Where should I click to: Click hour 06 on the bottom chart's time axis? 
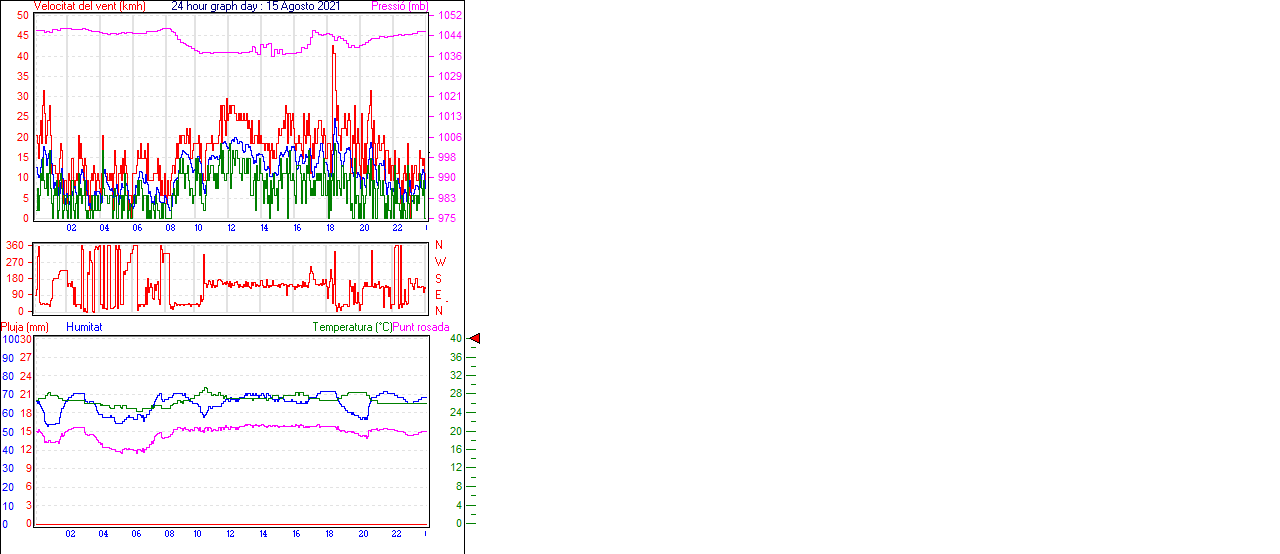[x=136, y=534]
